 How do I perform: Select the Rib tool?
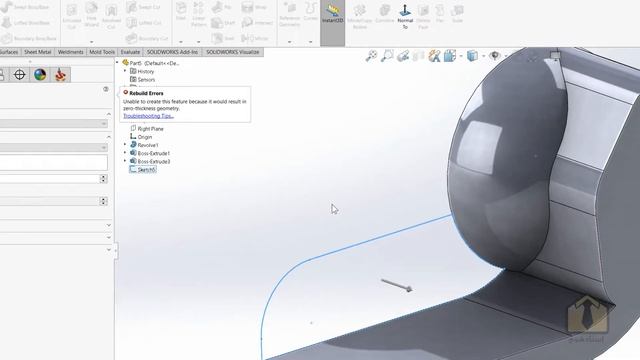tap(222, 7)
